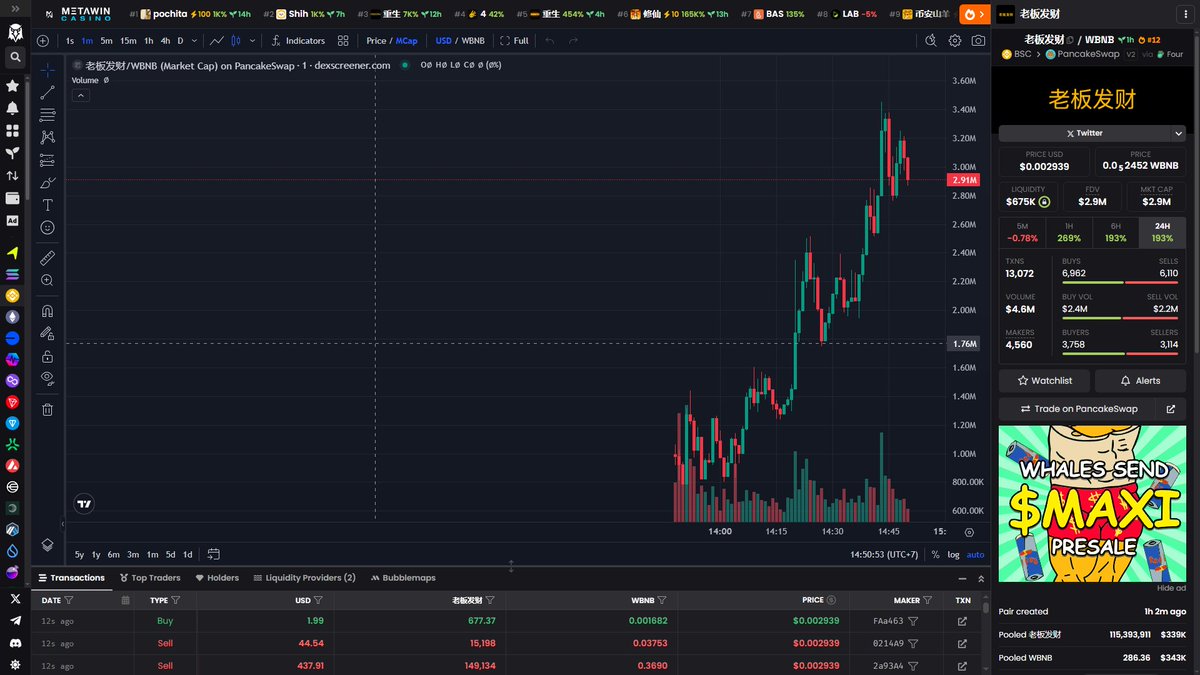
Task: Click Trade on PancakeSwap button
Action: (1078, 409)
